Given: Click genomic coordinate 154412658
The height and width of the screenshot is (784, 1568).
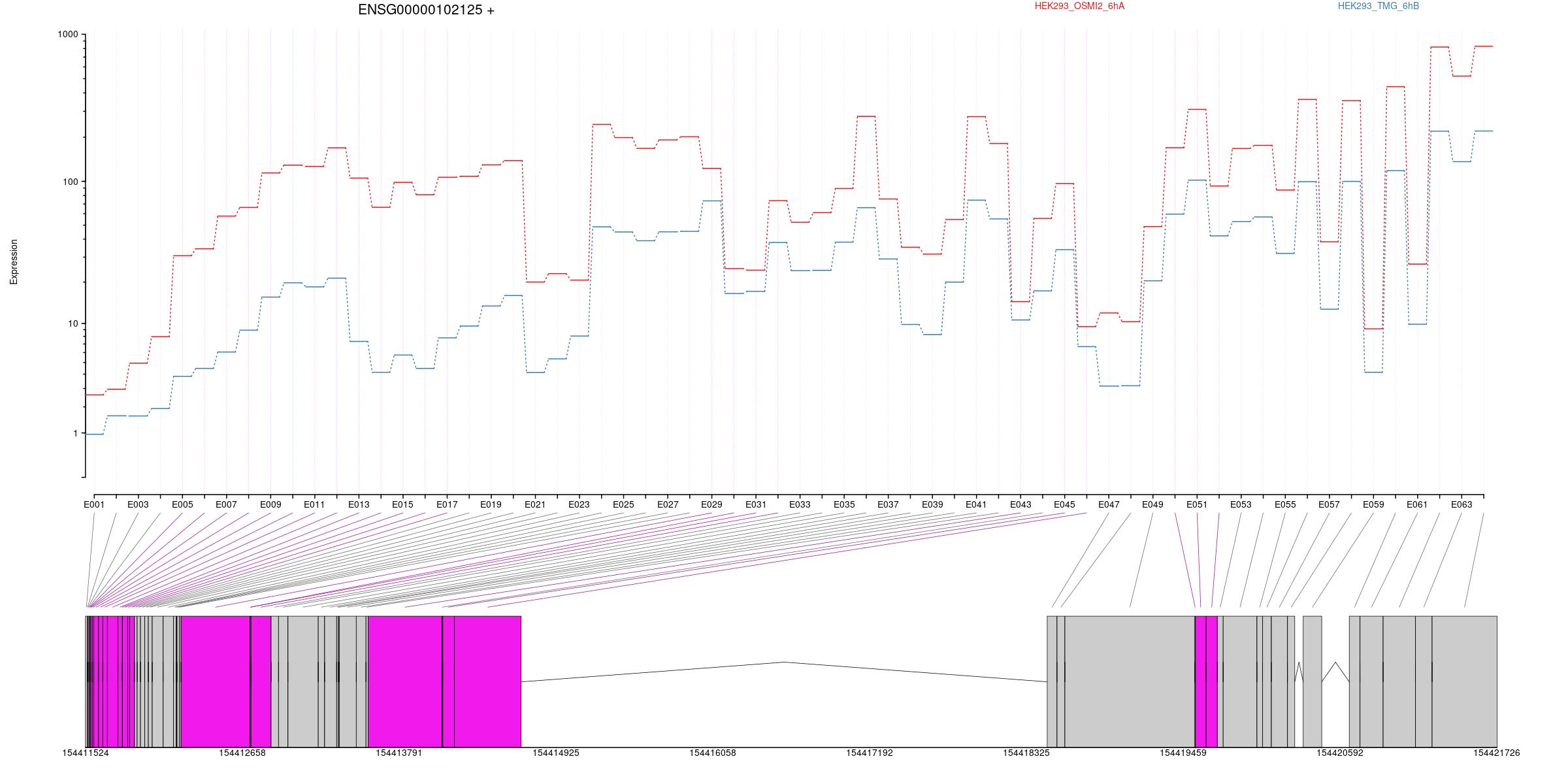Looking at the screenshot, I should pyautogui.click(x=242, y=753).
